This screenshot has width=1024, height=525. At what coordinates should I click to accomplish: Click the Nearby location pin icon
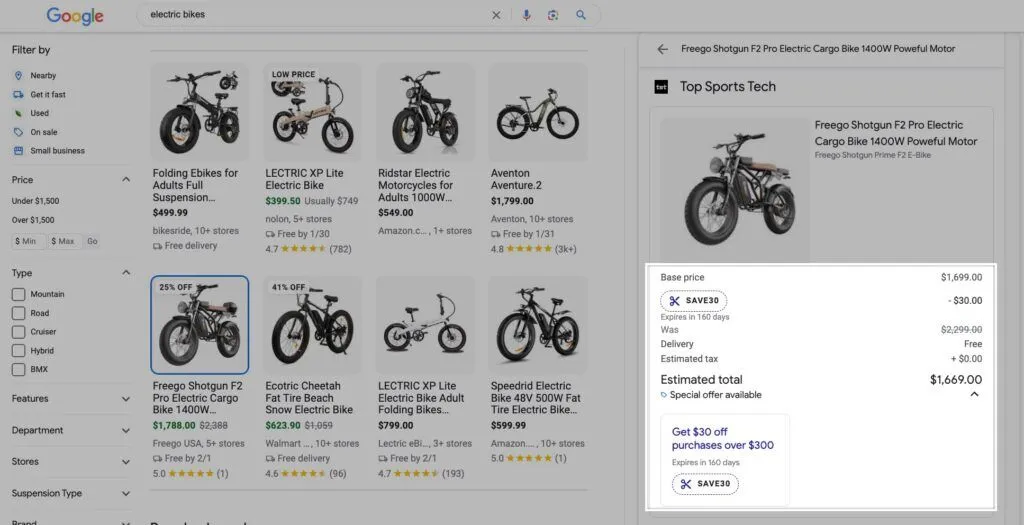point(18,76)
